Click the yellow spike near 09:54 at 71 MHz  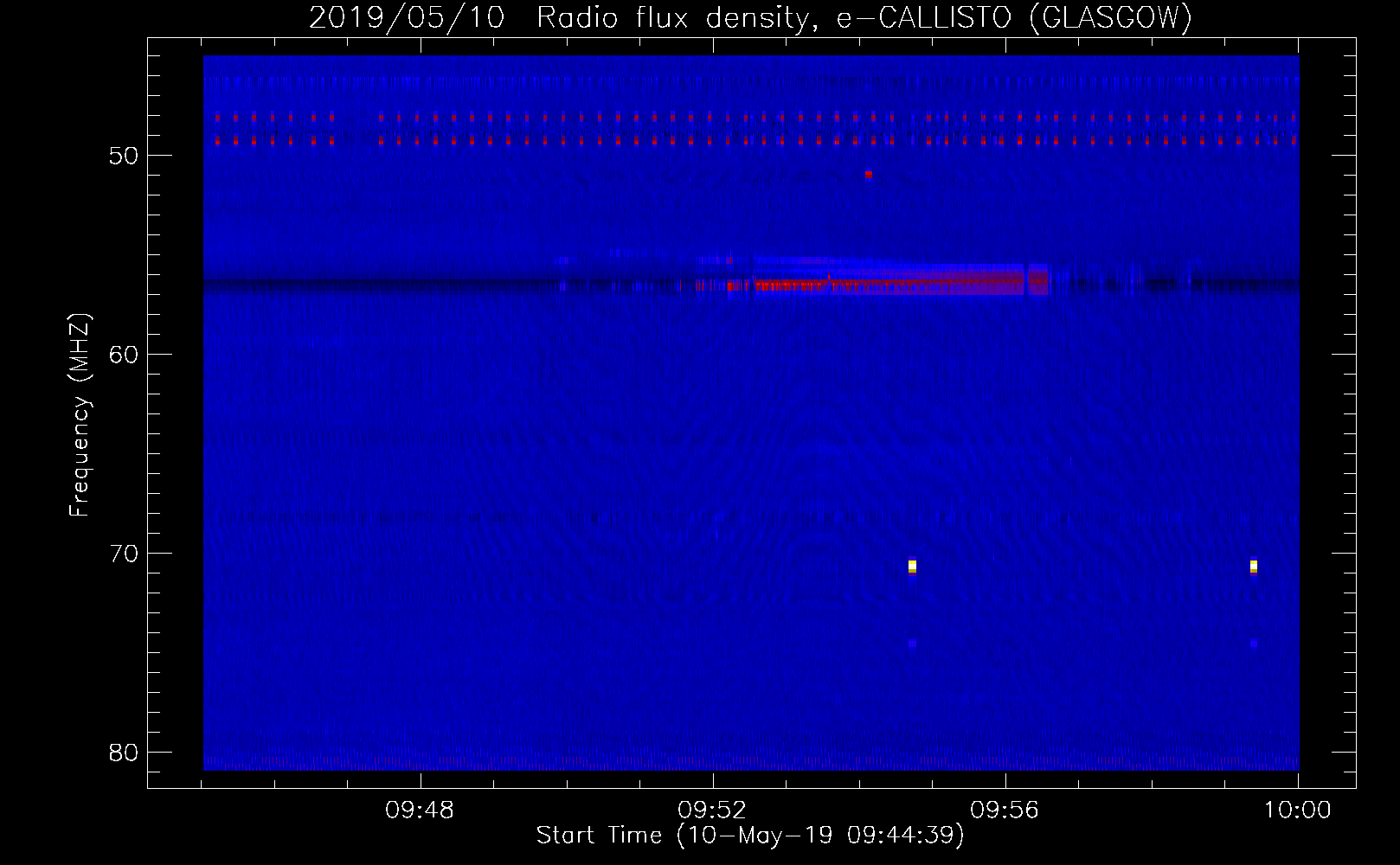[912, 567]
